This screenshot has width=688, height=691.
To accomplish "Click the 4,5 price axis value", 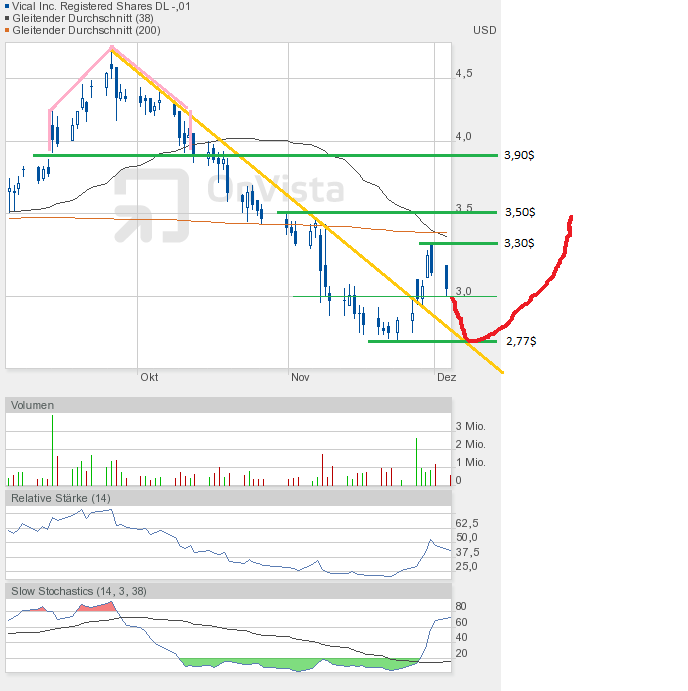I will tap(464, 73).
